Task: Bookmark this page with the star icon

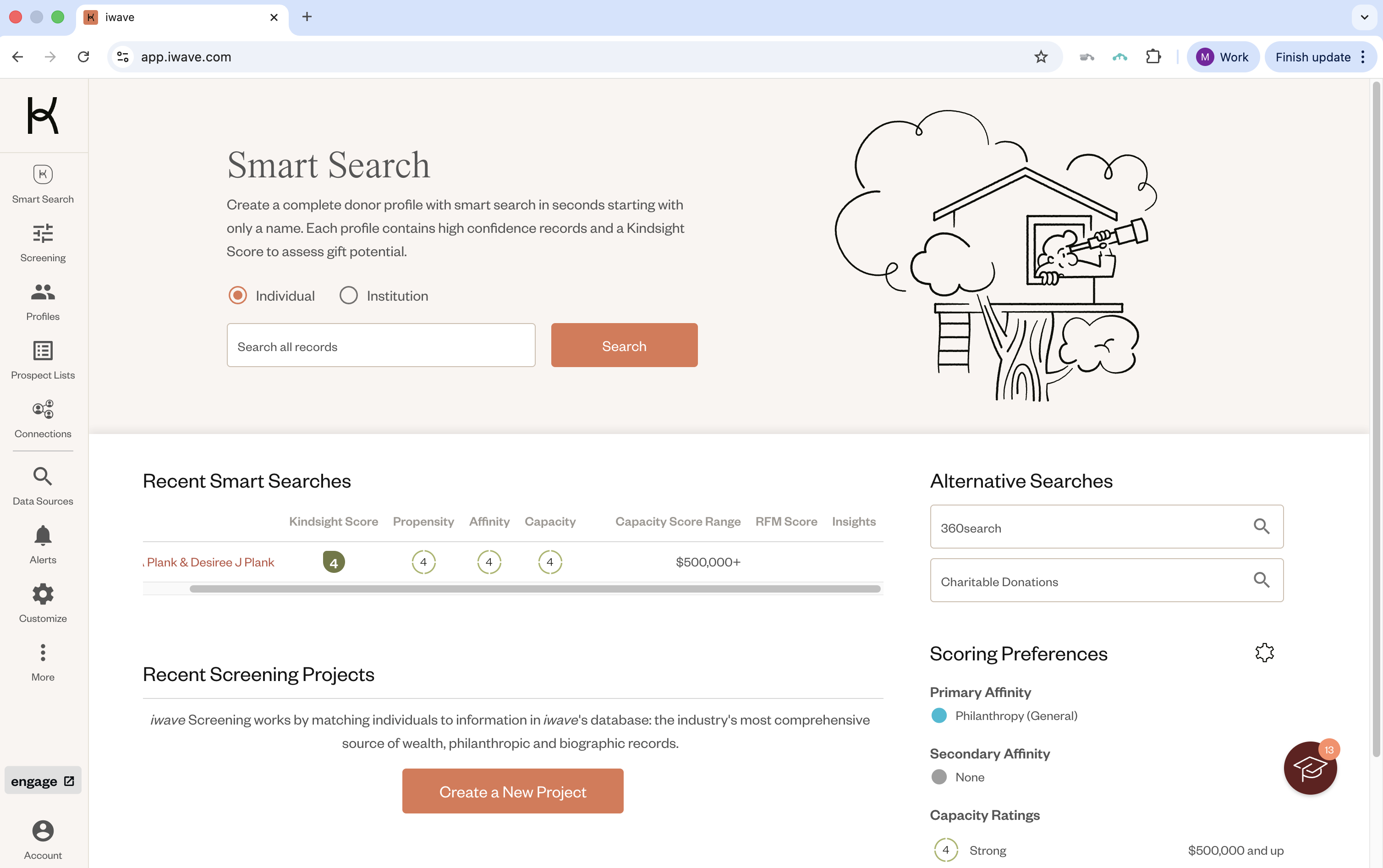Action: (1040, 57)
